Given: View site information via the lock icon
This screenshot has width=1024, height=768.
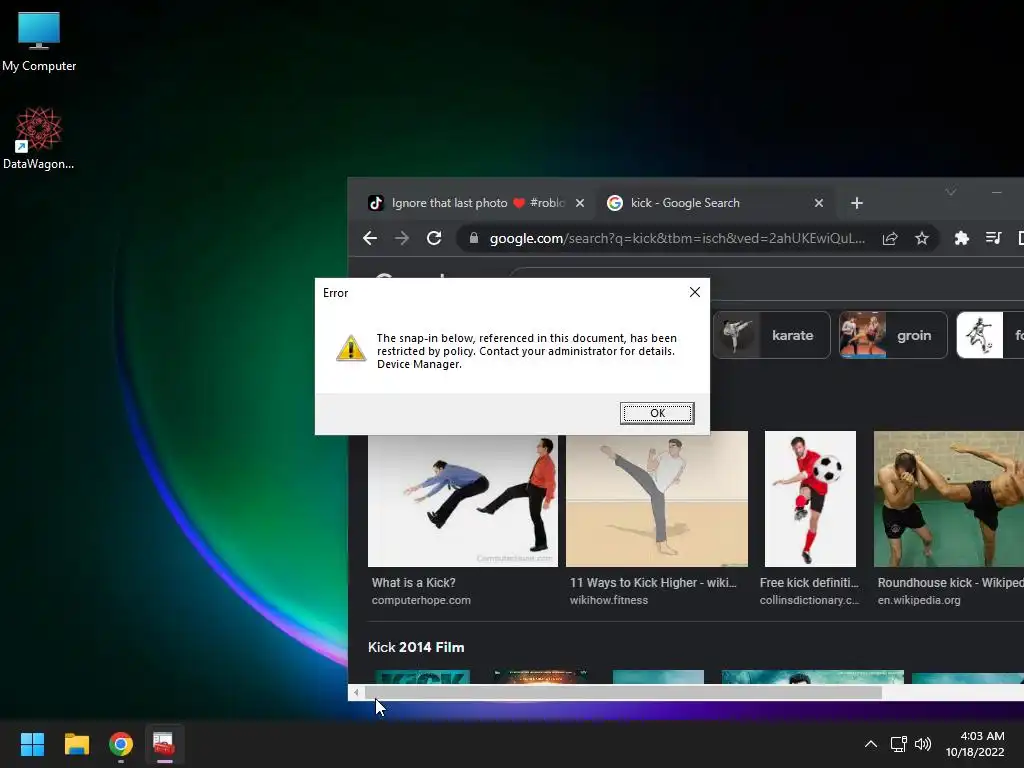Looking at the screenshot, I should click(x=473, y=238).
